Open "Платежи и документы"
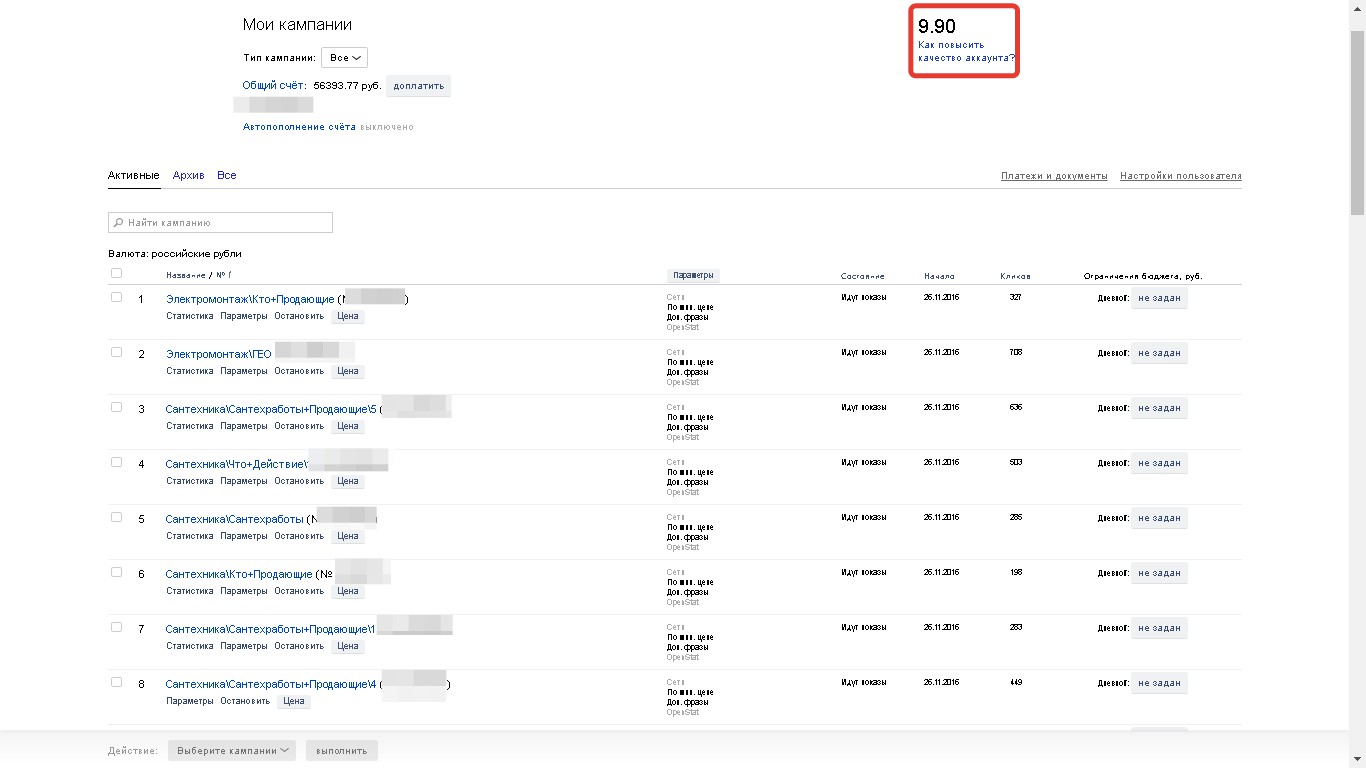 pyautogui.click(x=1054, y=176)
